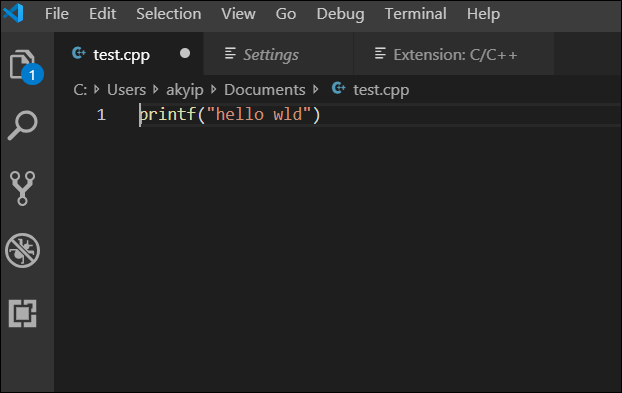The height and width of the screenshot is (393, 622).
Task: Select the C: breadcrumb segment
Action: [80, 90]
